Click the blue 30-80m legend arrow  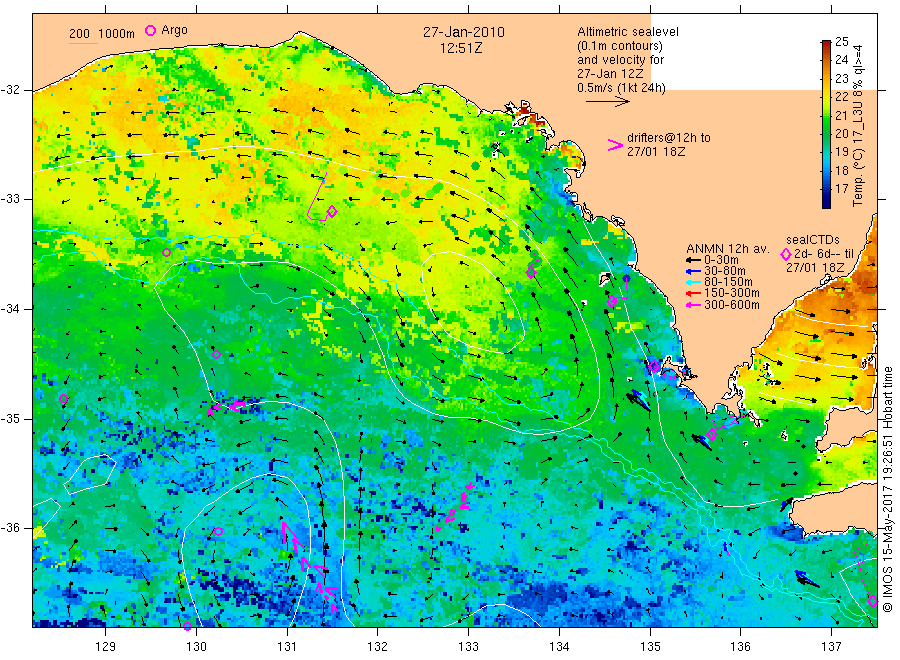pos(694,271)
